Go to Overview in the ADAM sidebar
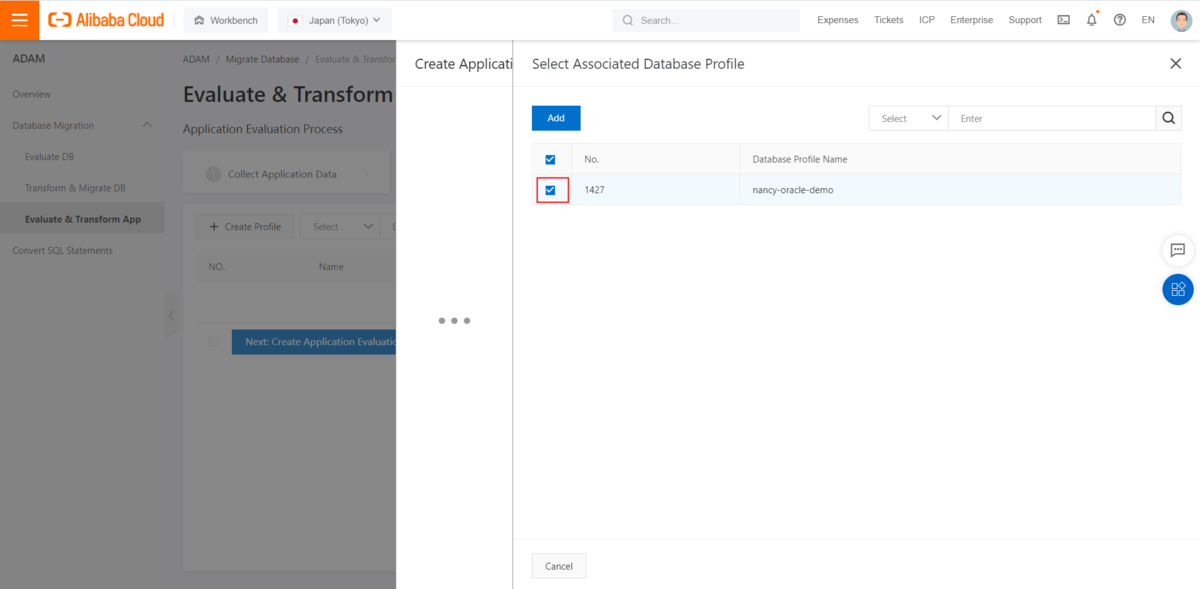1200x589 pixels. point(82,94)
